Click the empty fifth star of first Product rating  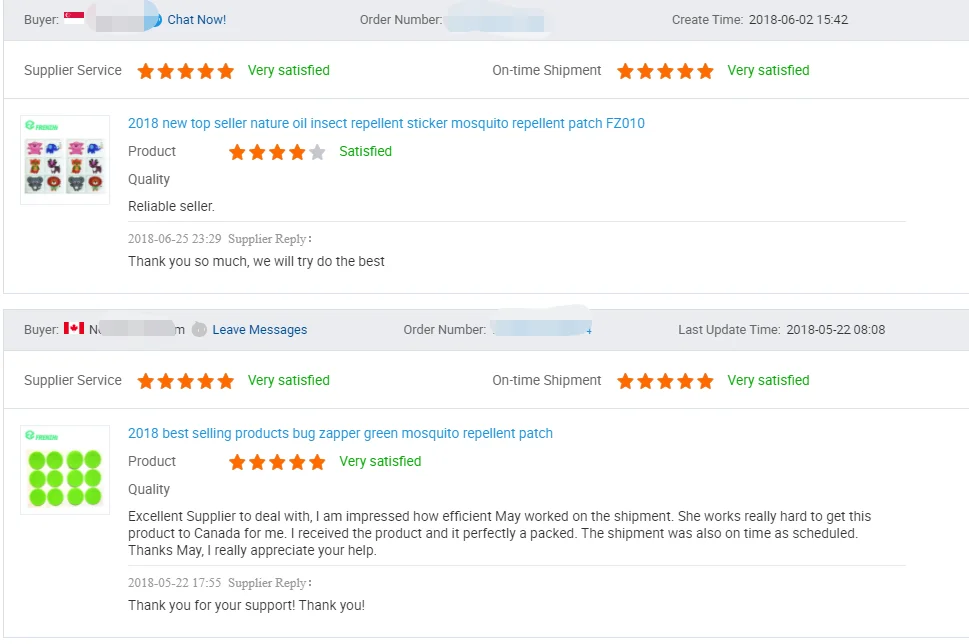coord(317,152)
